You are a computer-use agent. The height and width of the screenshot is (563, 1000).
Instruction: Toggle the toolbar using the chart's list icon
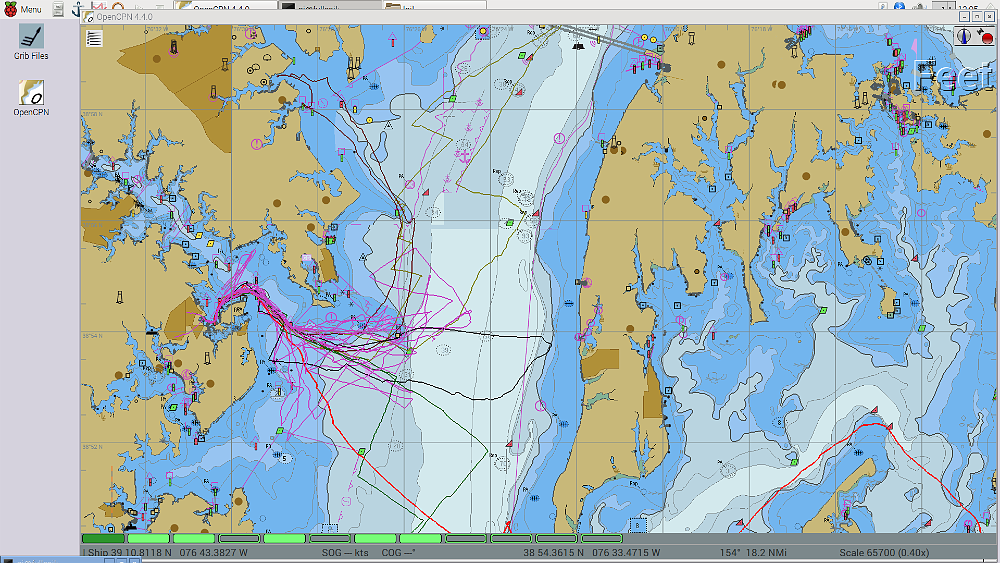coord(94,39)
